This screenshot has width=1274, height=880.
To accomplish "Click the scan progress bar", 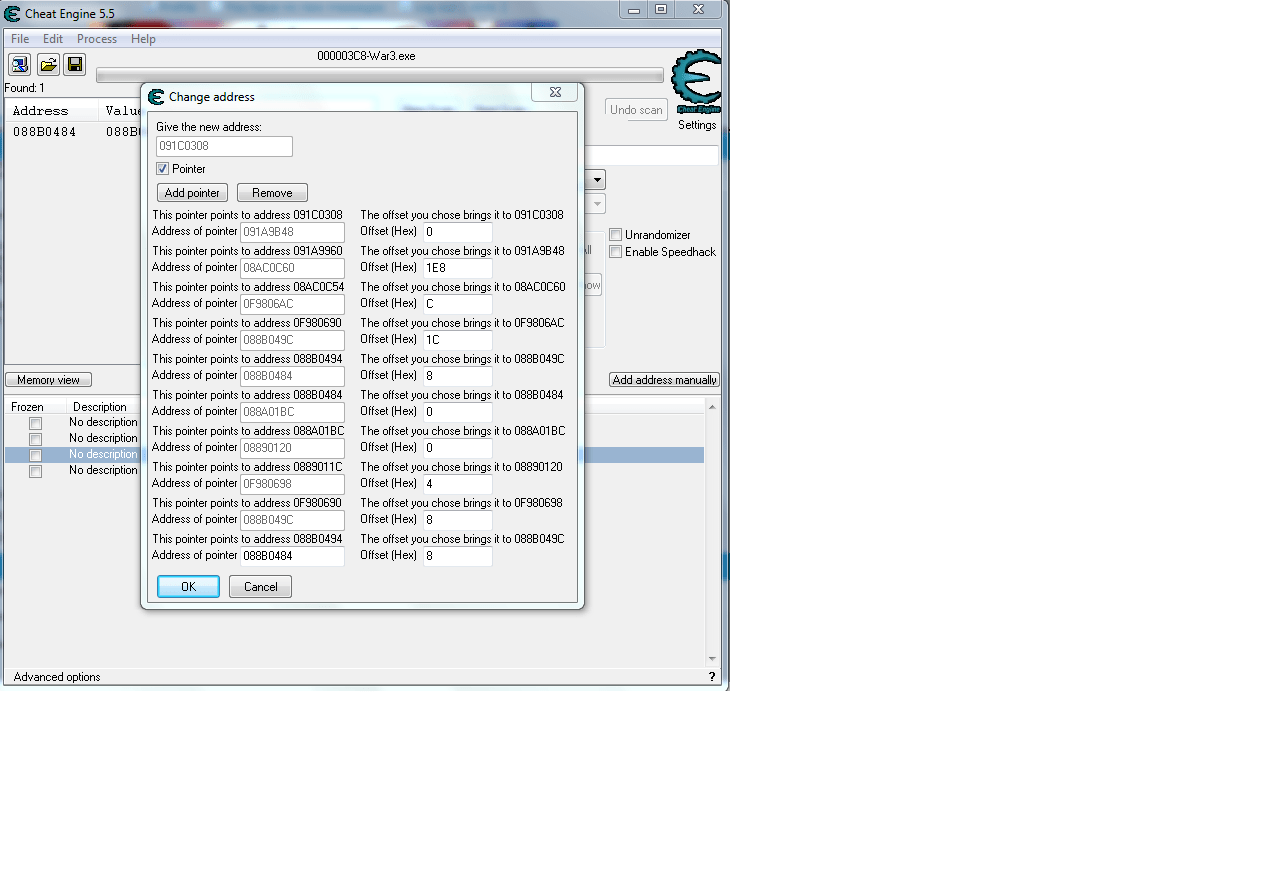I will (380, 75).
